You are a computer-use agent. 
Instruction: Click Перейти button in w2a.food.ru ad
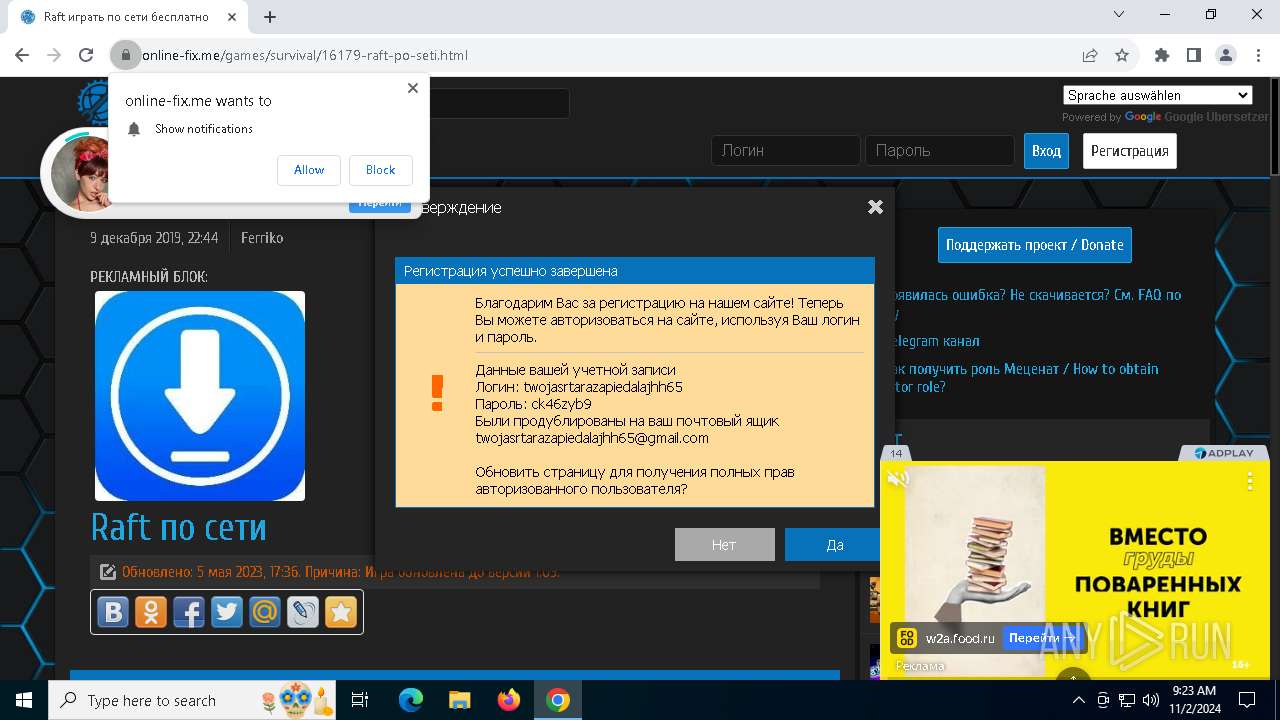[1041, 638]
